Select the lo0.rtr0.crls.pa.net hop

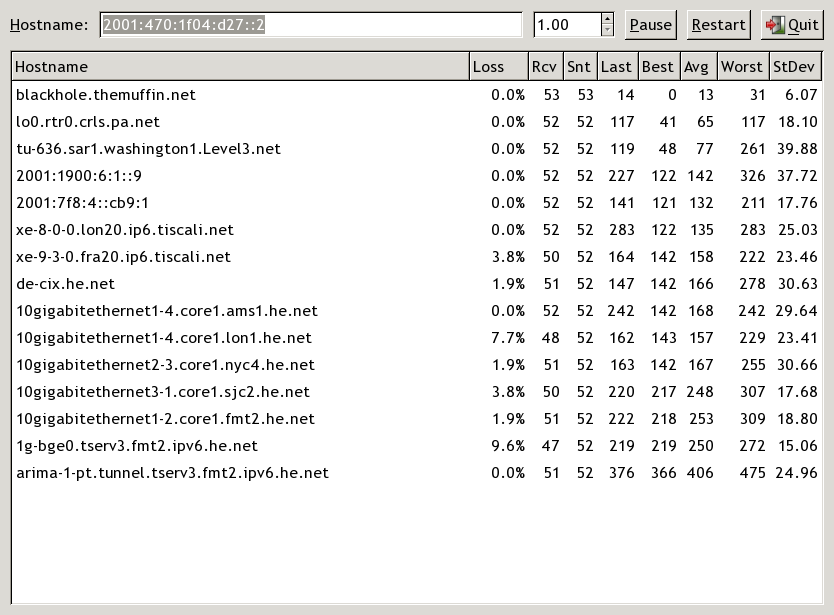(x=417, y=122)
